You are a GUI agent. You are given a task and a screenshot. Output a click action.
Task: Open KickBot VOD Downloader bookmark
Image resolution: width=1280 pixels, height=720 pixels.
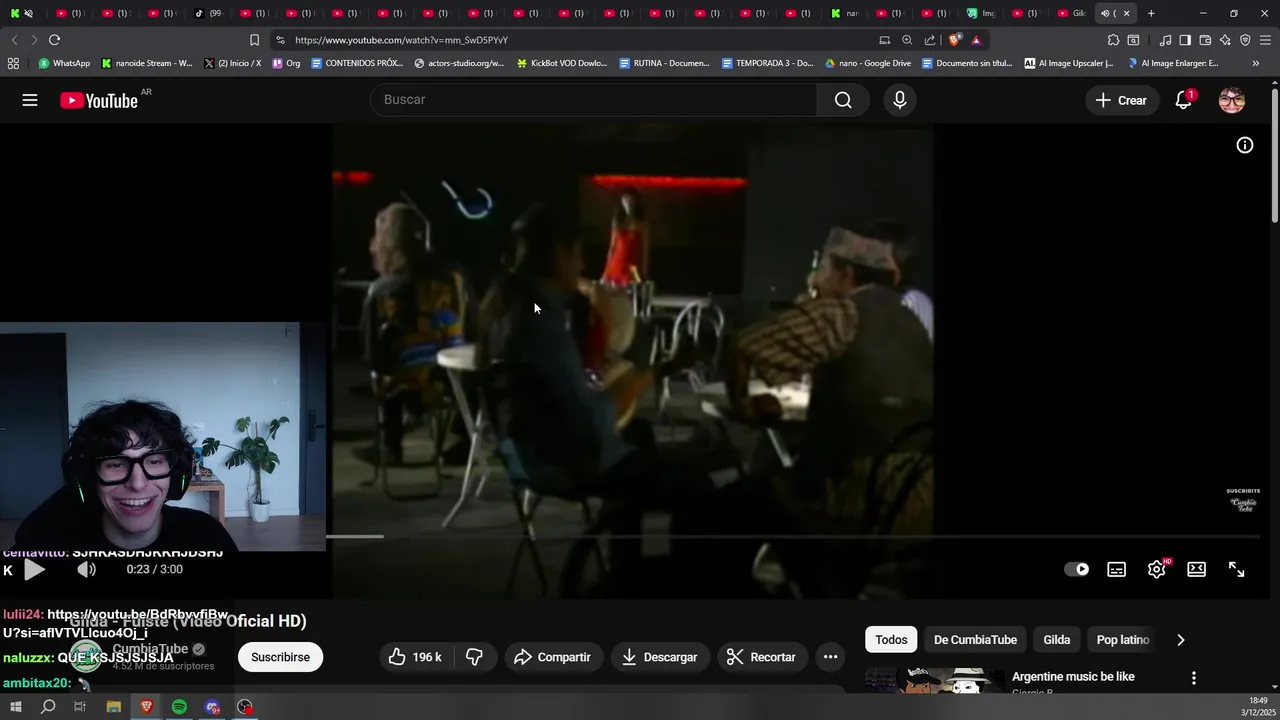click(561, 63)
